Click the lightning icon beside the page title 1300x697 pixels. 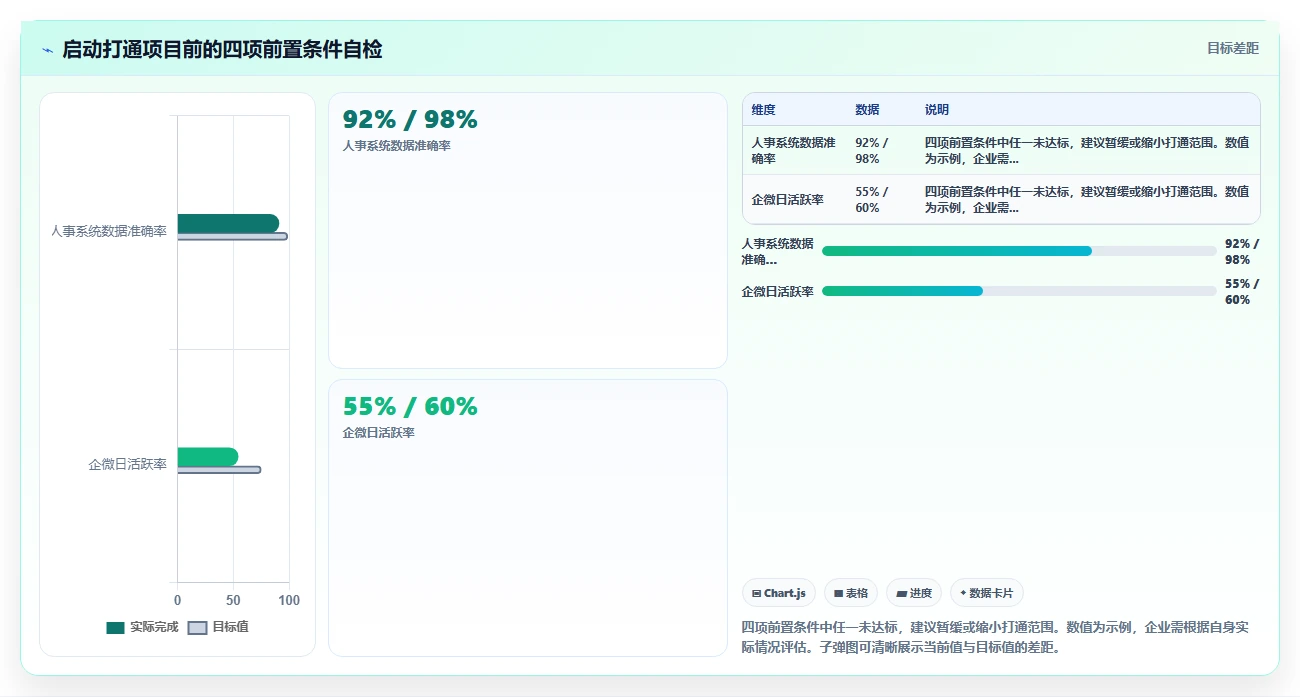click(x=48, y=50)
